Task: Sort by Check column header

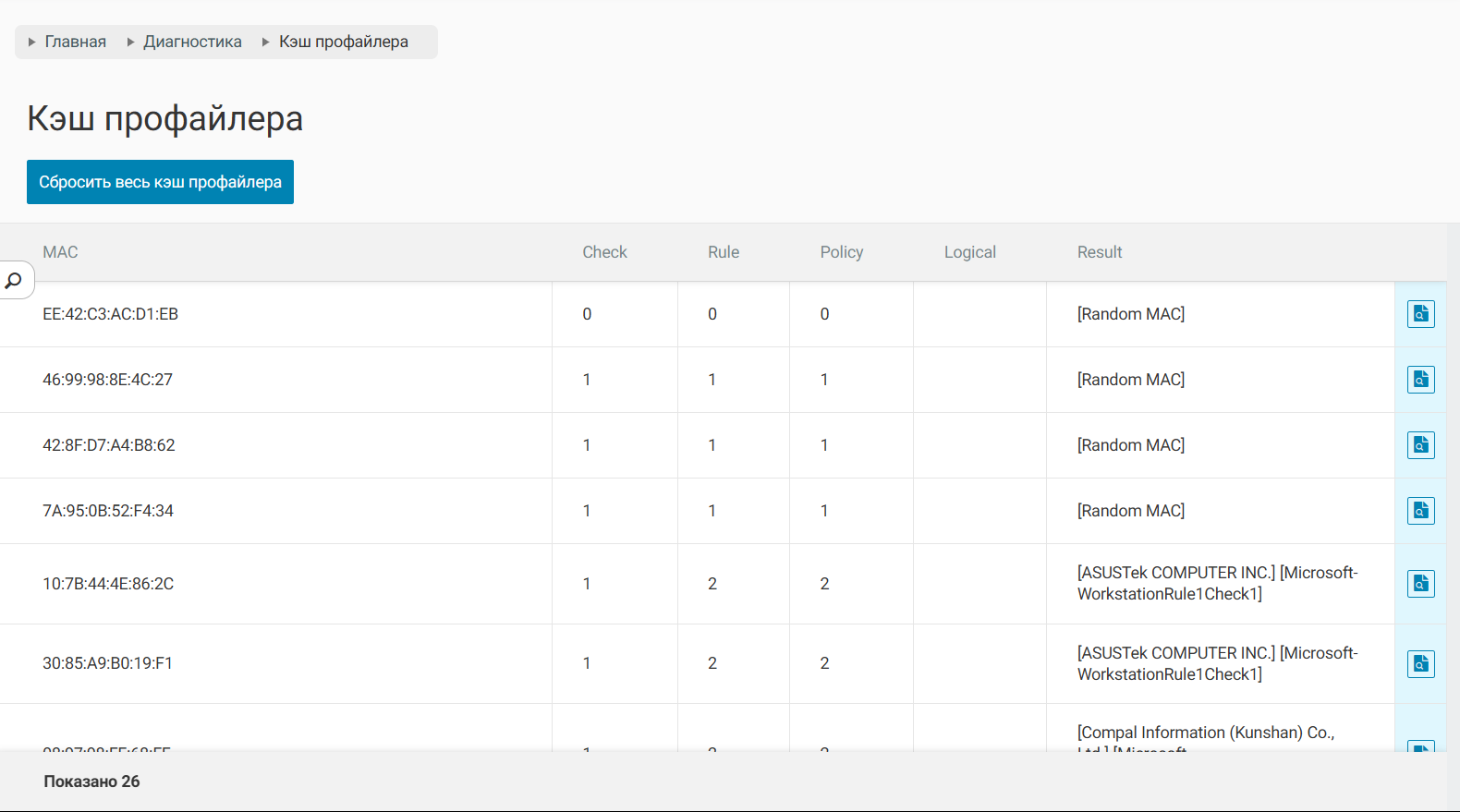Action: click(x=604, y=252)
